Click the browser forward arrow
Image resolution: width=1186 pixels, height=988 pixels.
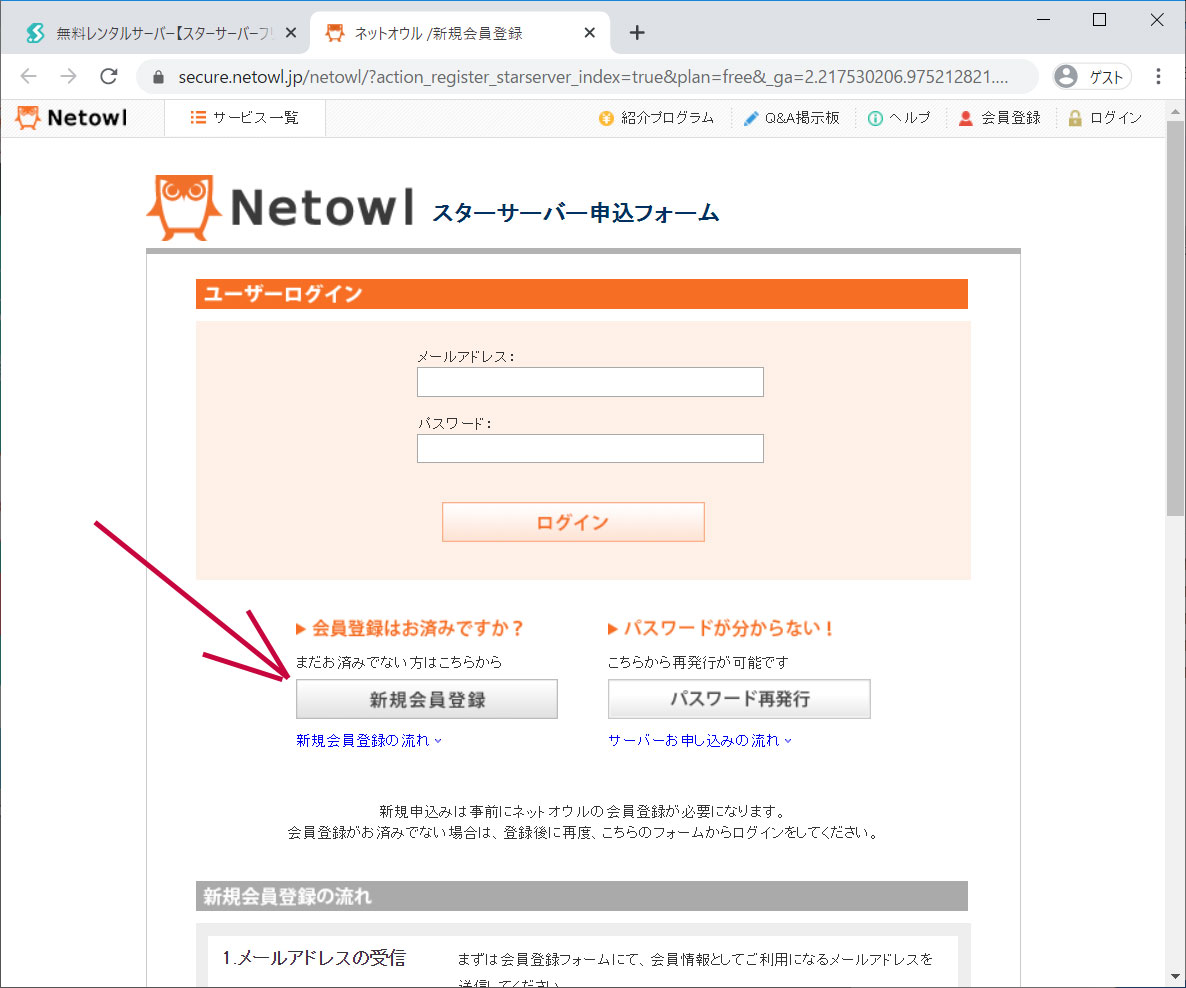pyautogui.click(x=69, y=76)
